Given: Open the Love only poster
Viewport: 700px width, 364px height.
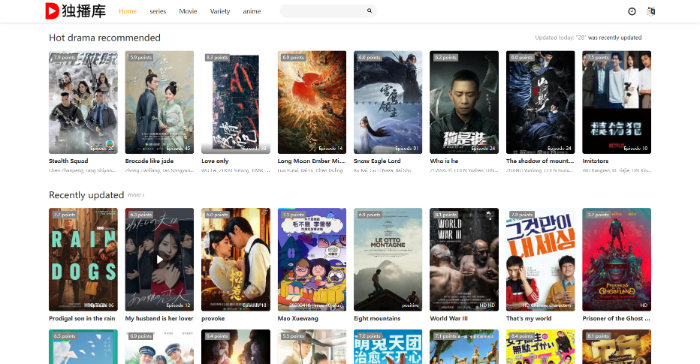Looking at the screenshot, I should click(x=236, y=102).
